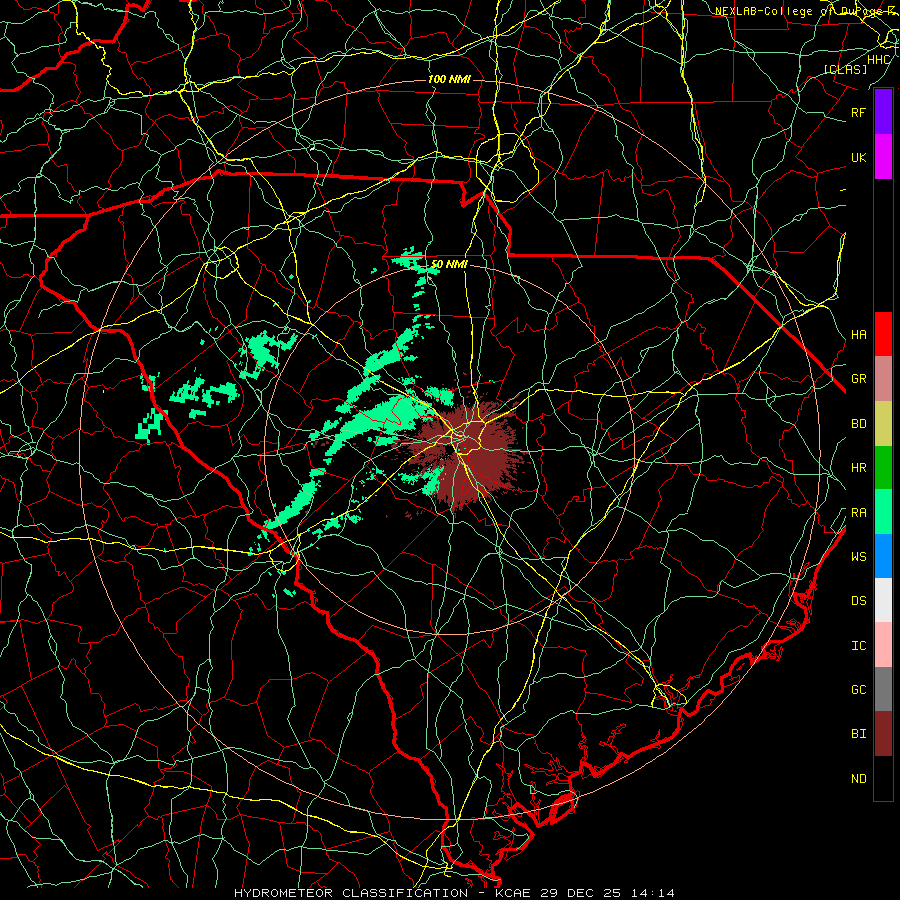Click the WS blue legend swatch
Image resolution: width=900 pixels, height=900 pixels.
point(883,556)
